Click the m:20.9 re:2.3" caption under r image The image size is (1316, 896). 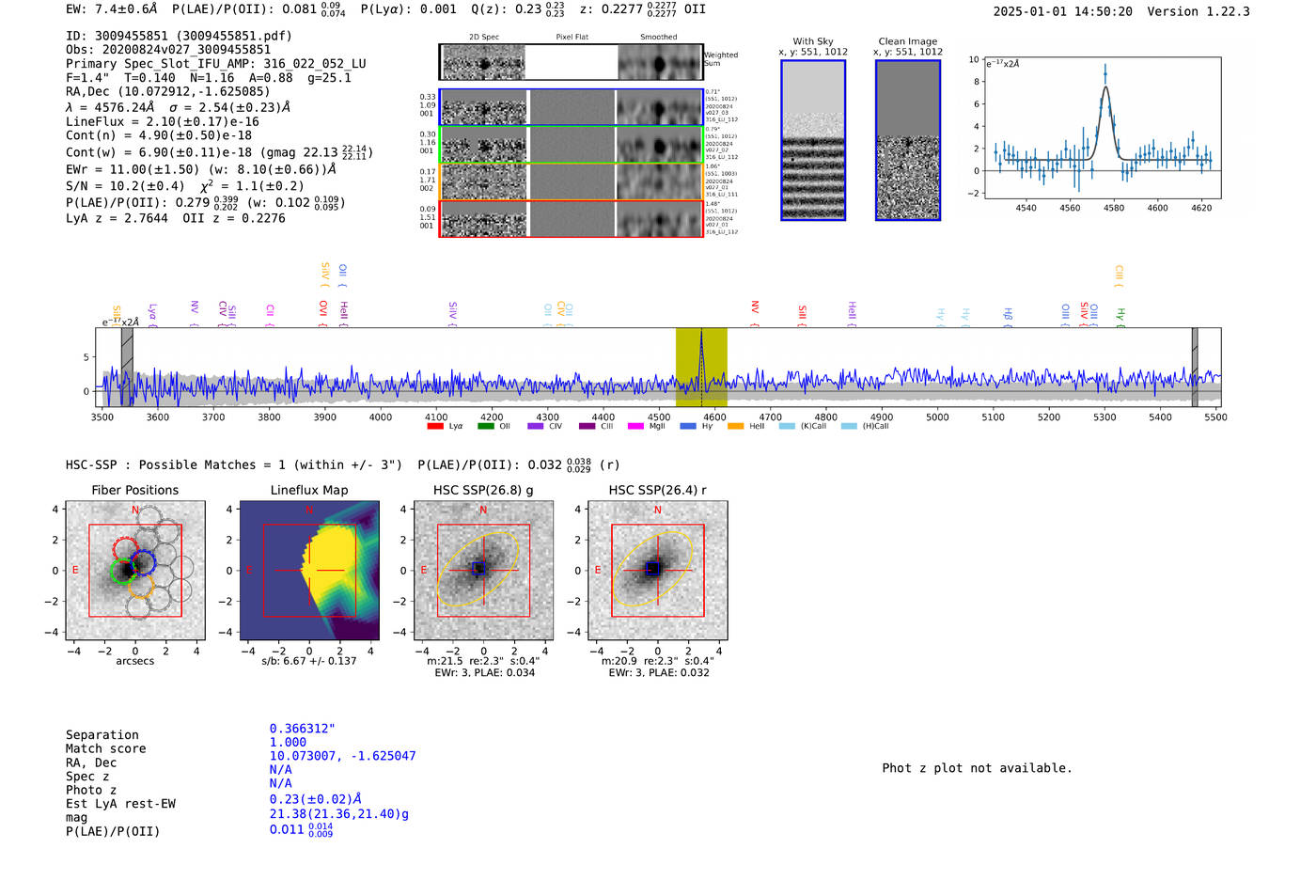[x=658, y=661]
